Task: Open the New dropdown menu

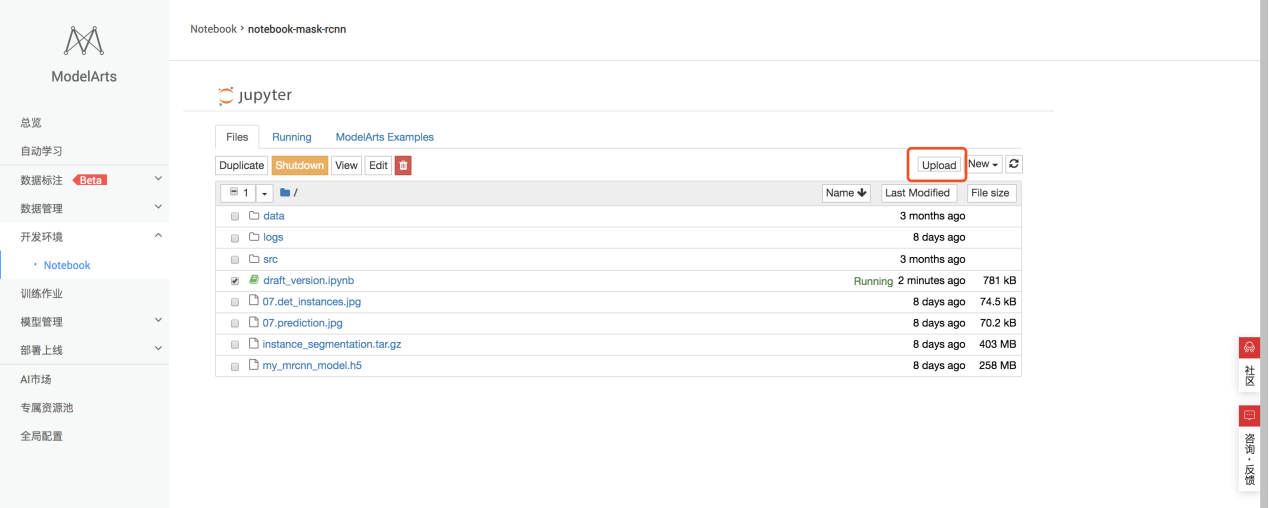Action: coord(984,164)
